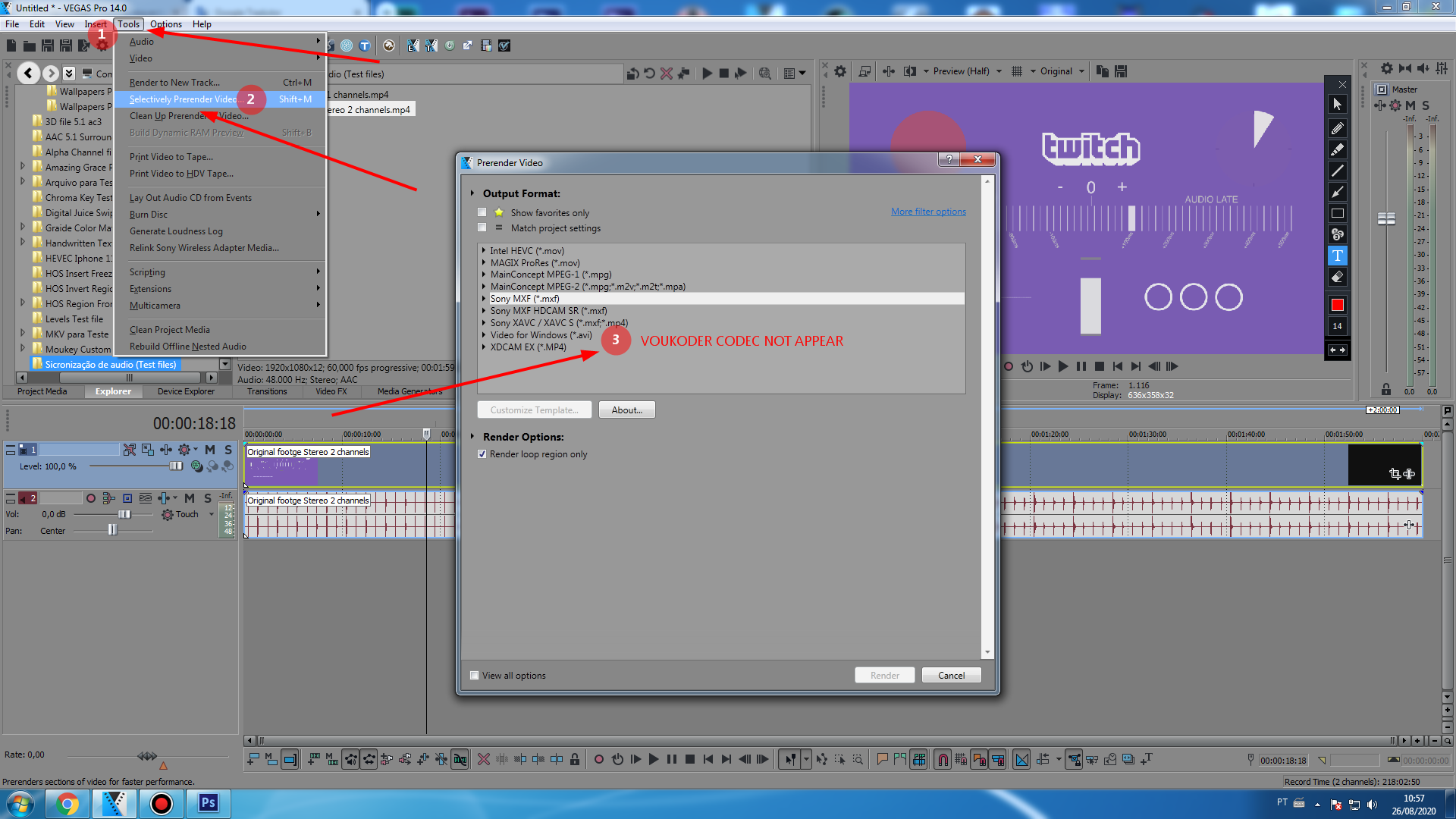The height and width of the screenshot is (819, 1456).
Task: Open Video Preview settings gear
Action: [x=840, y=71]
